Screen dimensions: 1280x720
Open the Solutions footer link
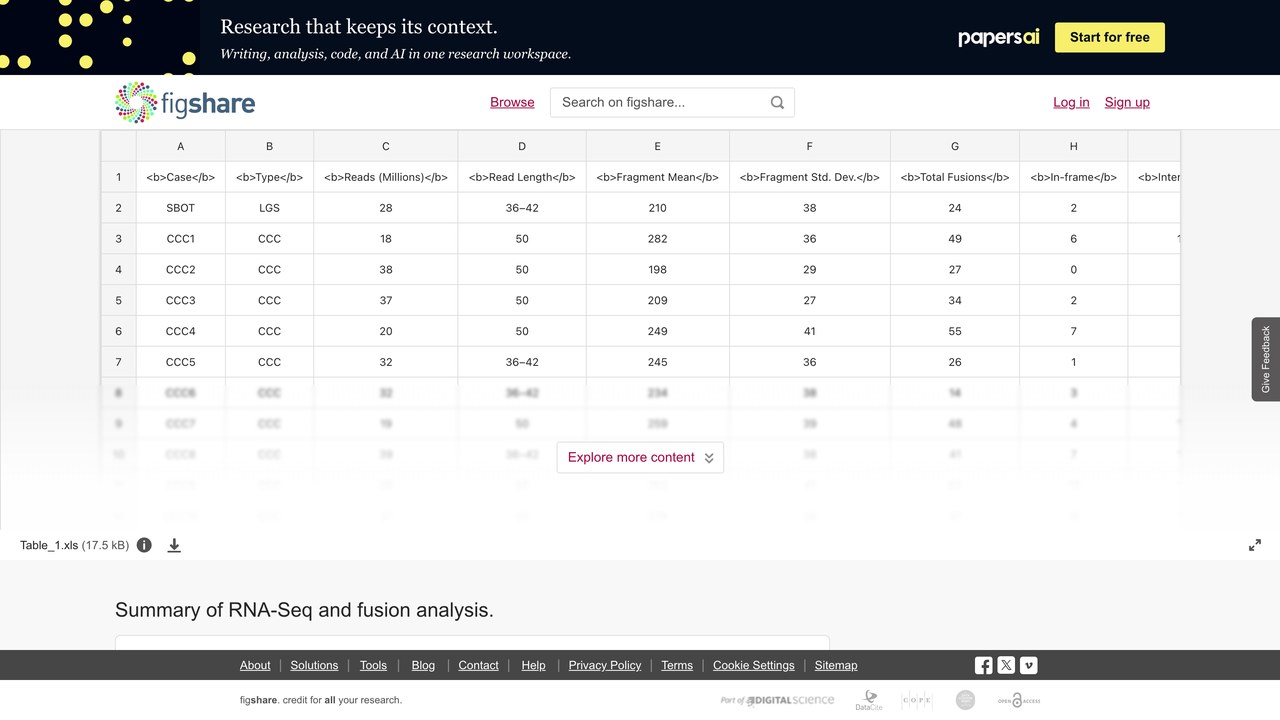pos(315,665)
